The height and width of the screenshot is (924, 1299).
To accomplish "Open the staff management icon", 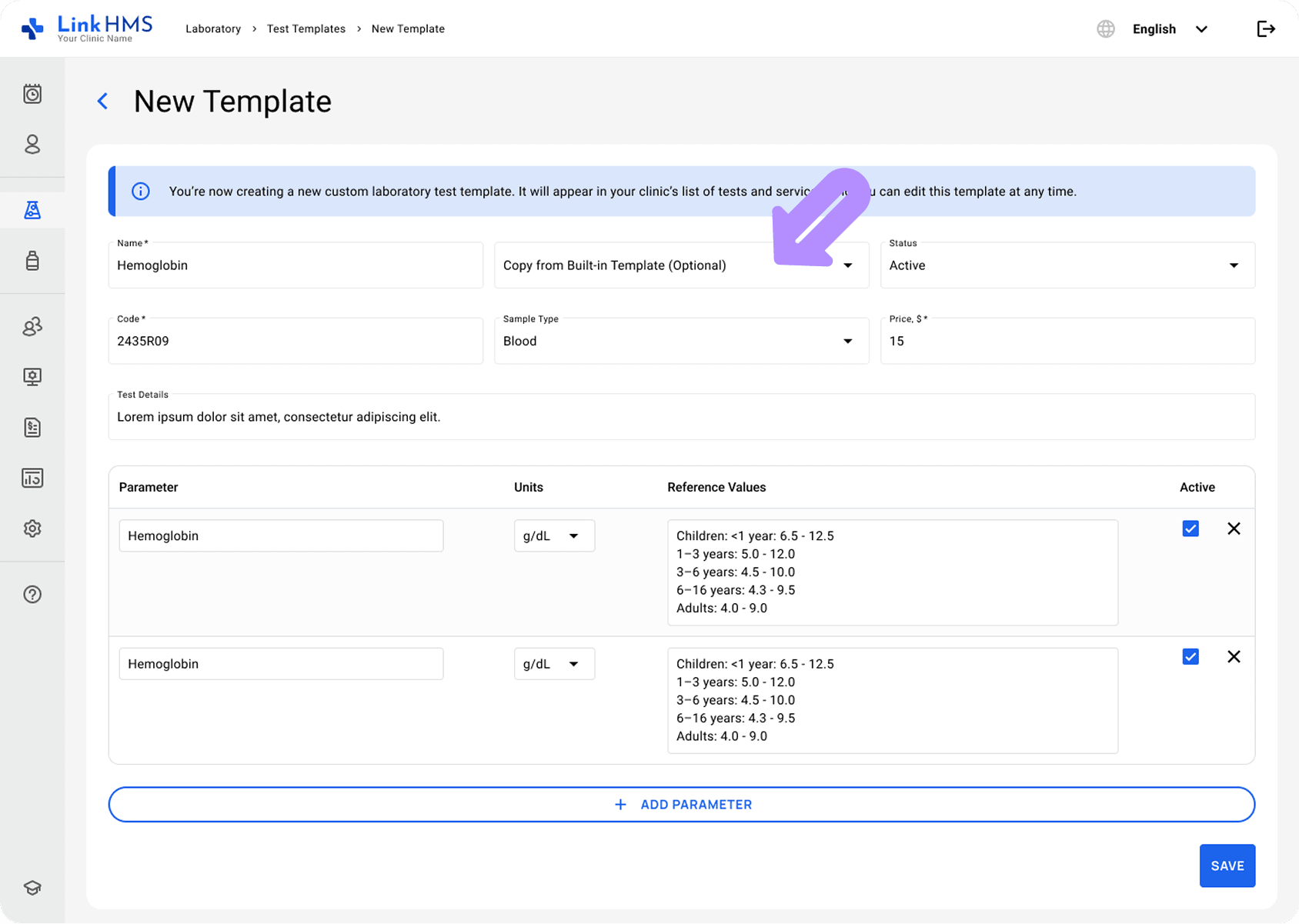I will 32,326.
